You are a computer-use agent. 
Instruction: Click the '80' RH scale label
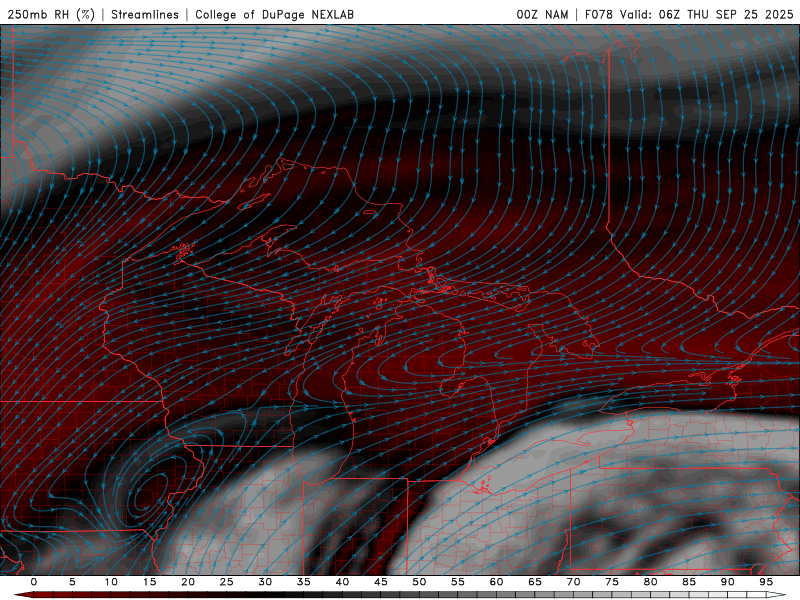(x=650, y=582)
